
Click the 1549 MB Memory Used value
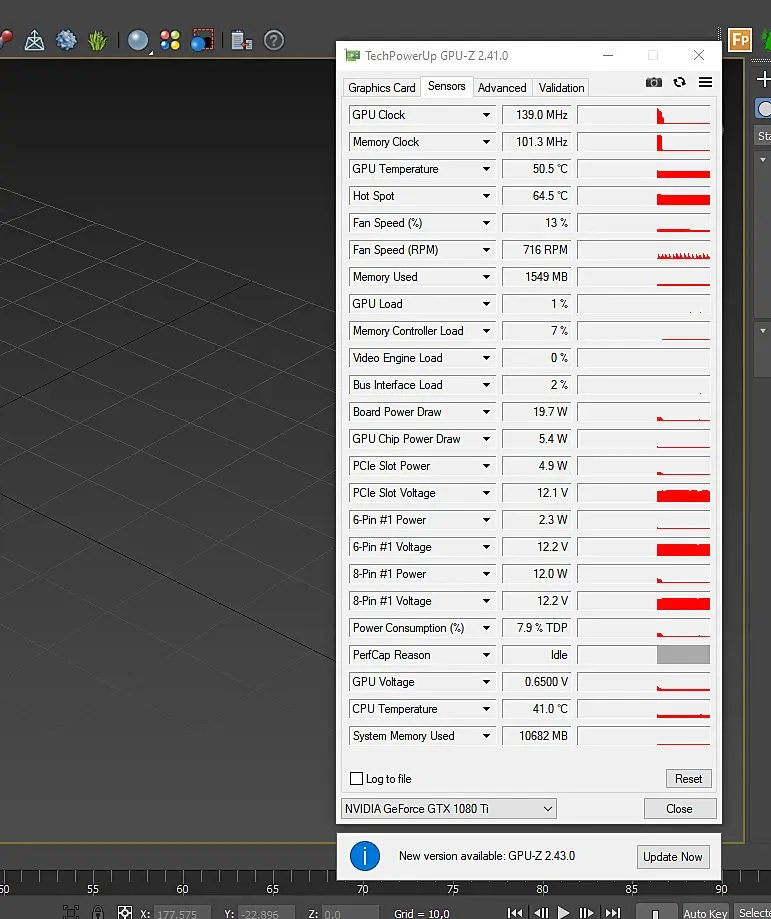point(536,277)
